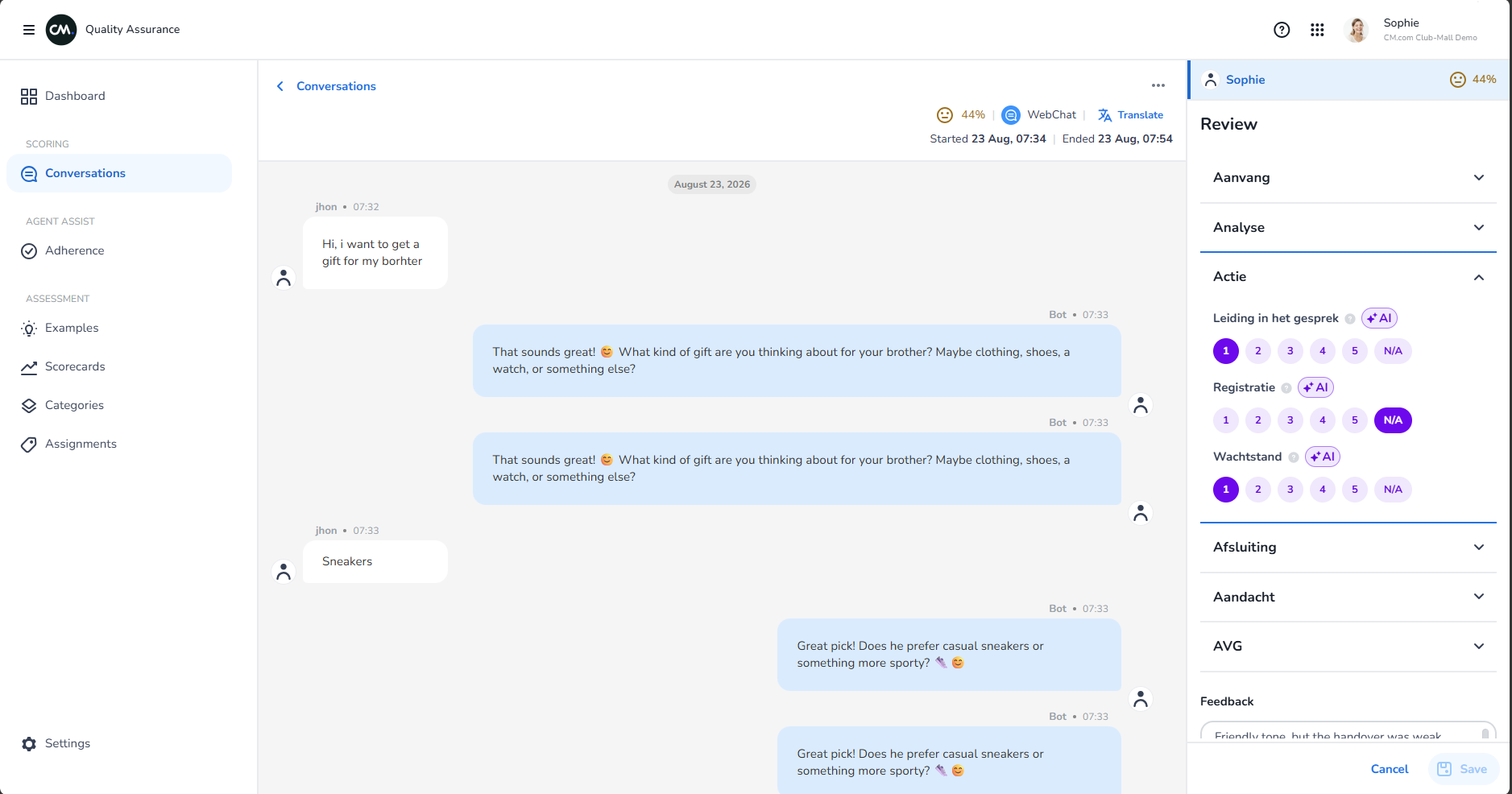Click Sophie's profile avatar

[x=1357, y=30]
